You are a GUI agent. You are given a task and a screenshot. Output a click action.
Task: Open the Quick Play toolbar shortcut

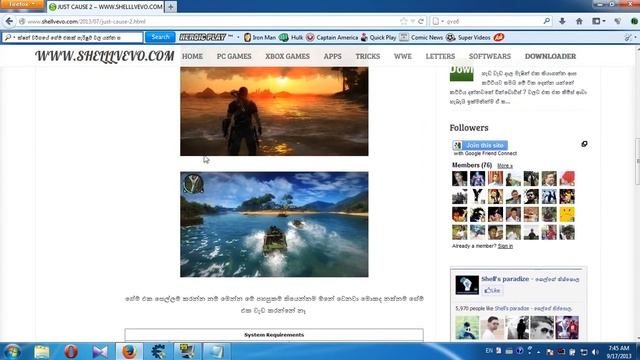378,38
